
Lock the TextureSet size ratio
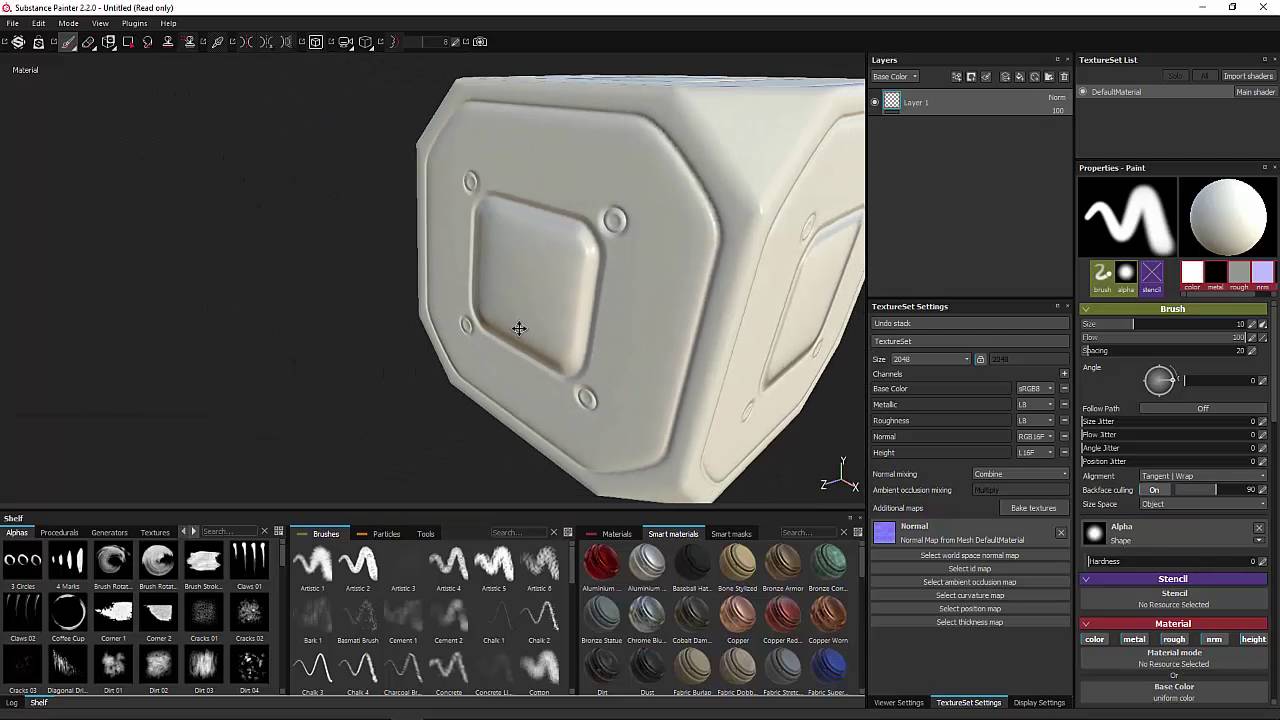click(980, 359)
